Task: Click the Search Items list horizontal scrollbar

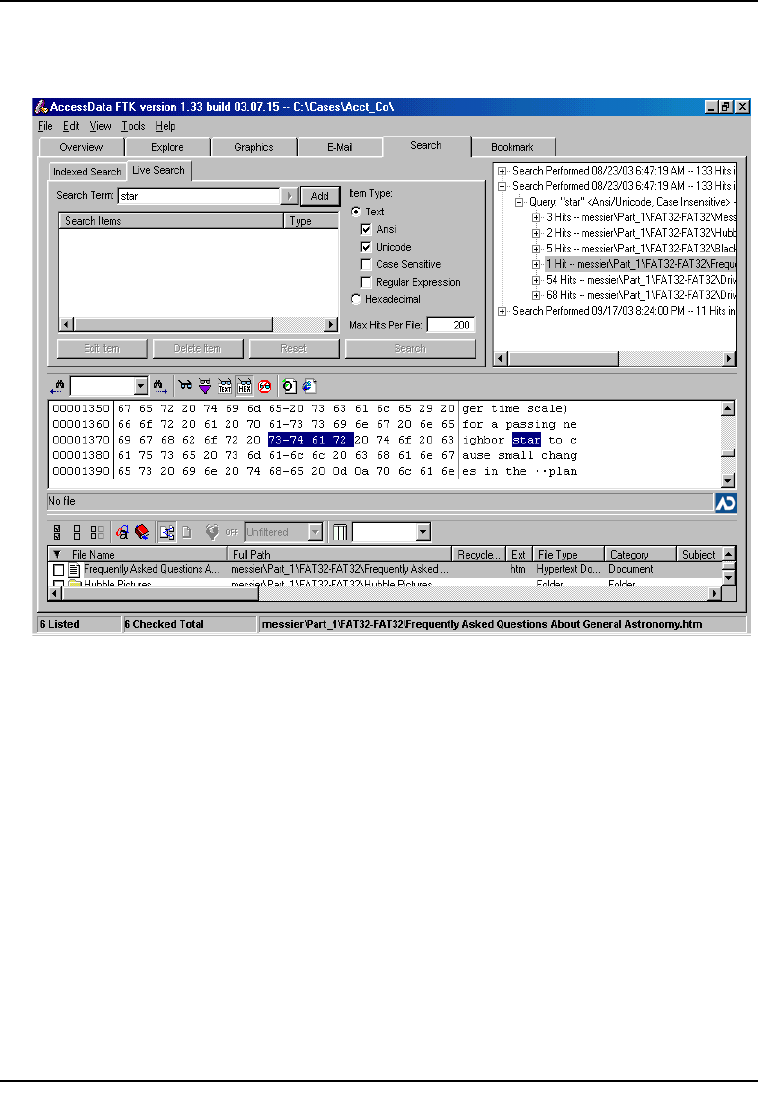Action: click(x=199, y=325)
